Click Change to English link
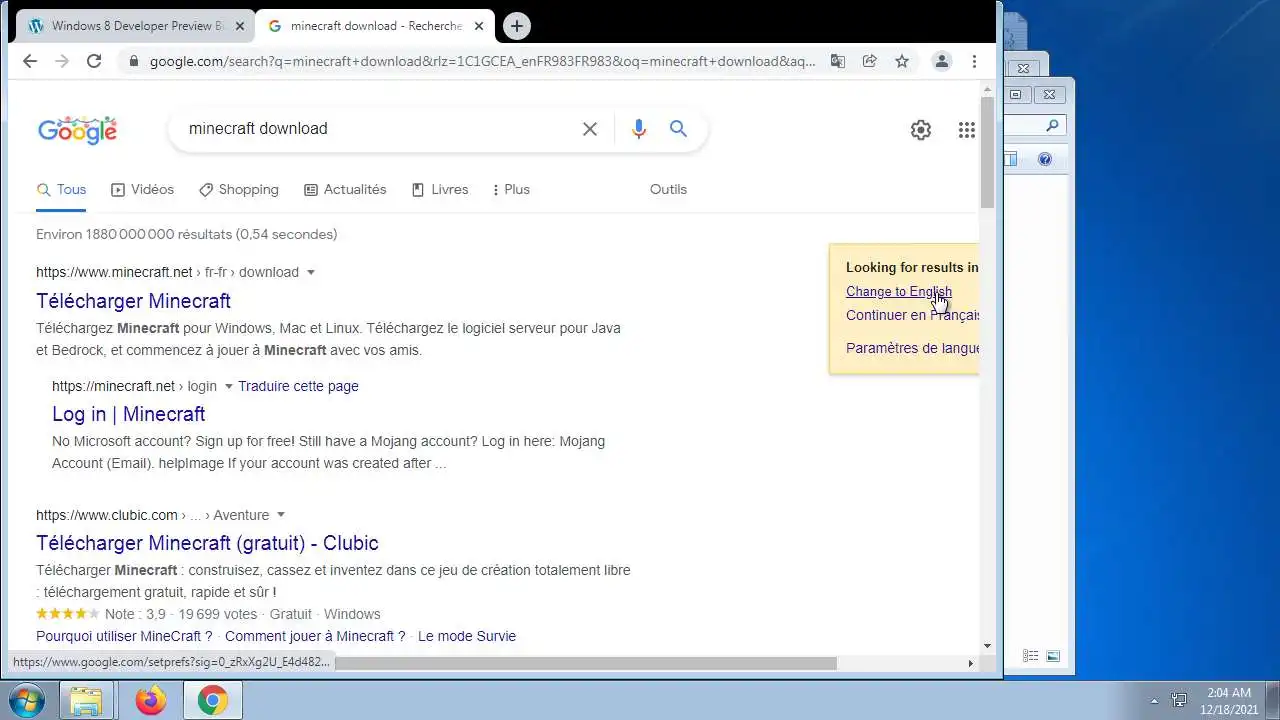Screen dimensions: 1280x720 (x=899, y=292)
